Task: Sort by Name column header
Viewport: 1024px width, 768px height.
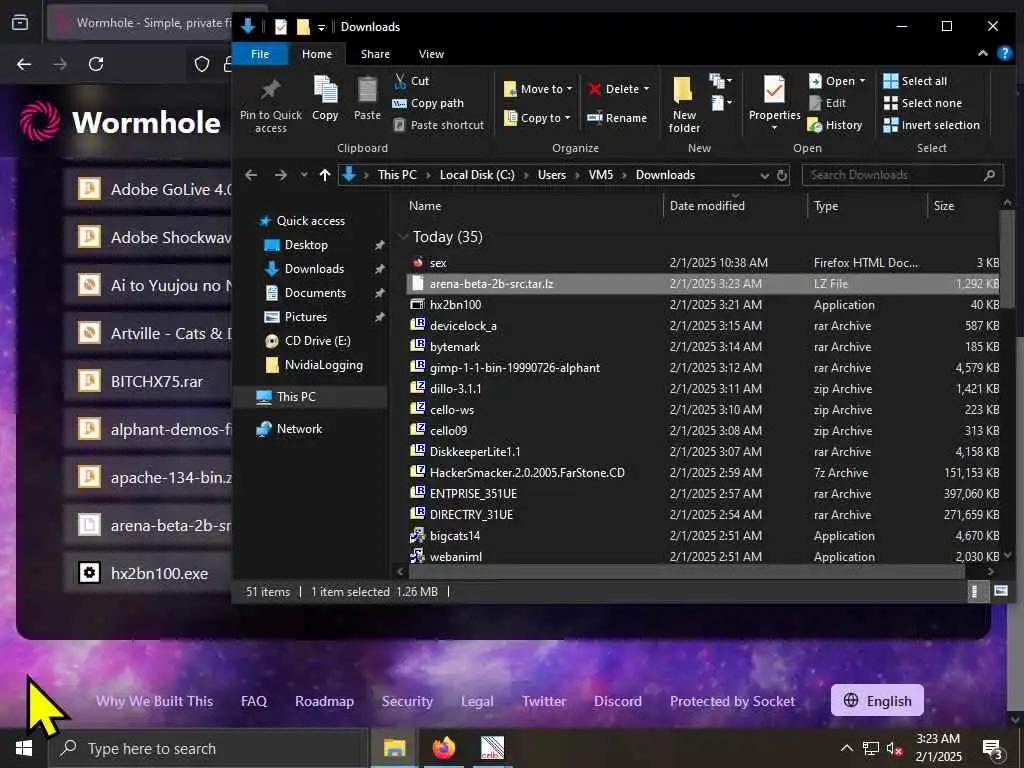Action: pyautogui.click(x=424, y=206)
